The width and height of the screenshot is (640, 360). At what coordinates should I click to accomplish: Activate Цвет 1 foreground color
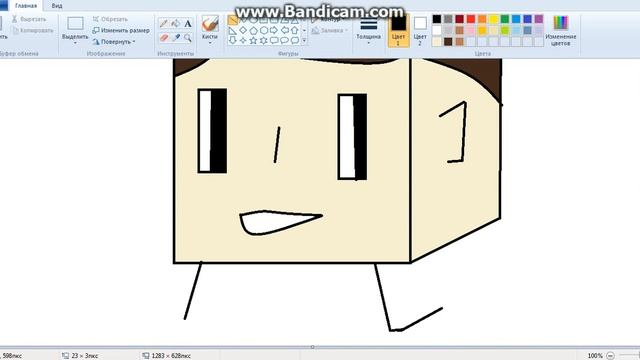398,31
